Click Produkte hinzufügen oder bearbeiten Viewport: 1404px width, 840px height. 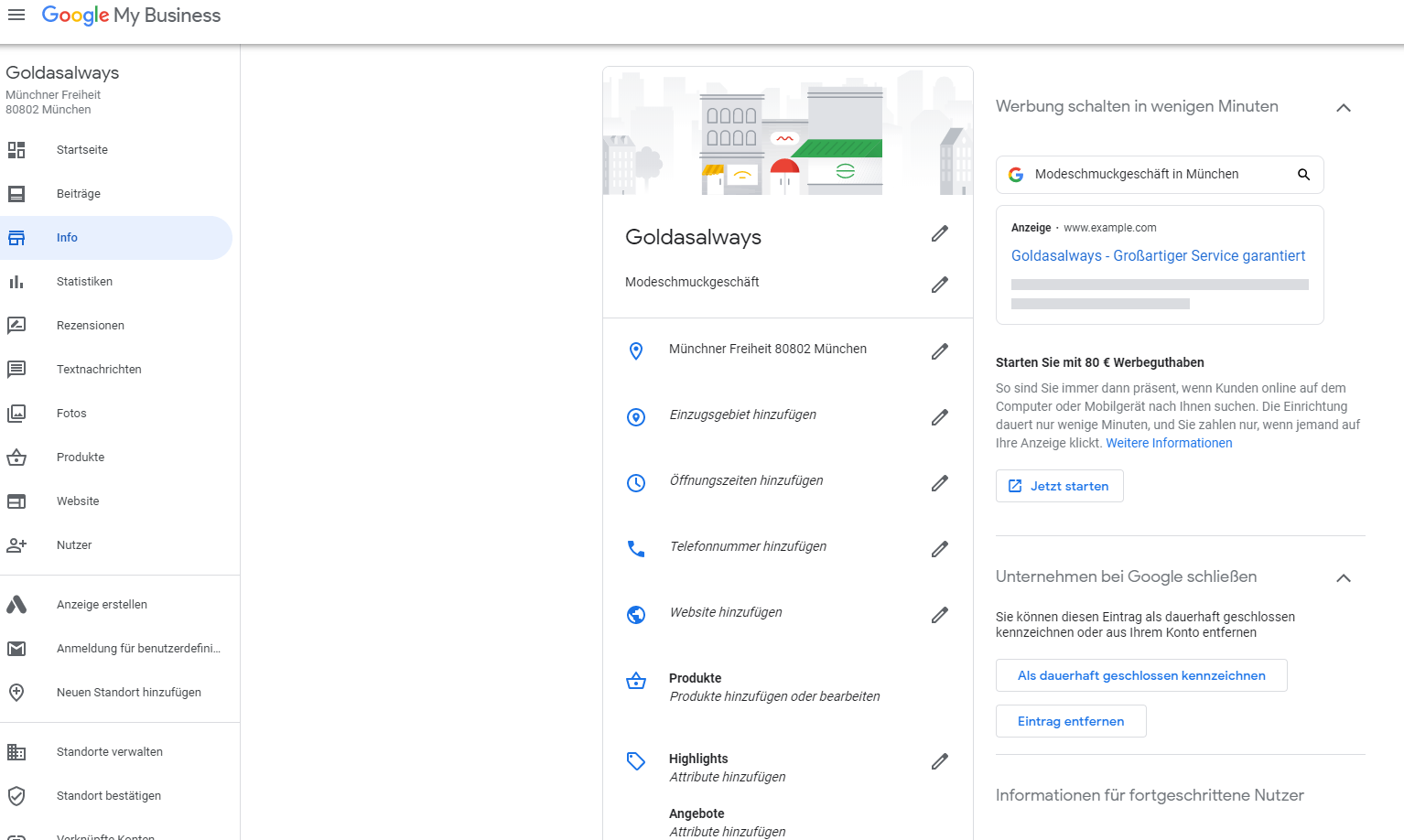pos(774,696)
